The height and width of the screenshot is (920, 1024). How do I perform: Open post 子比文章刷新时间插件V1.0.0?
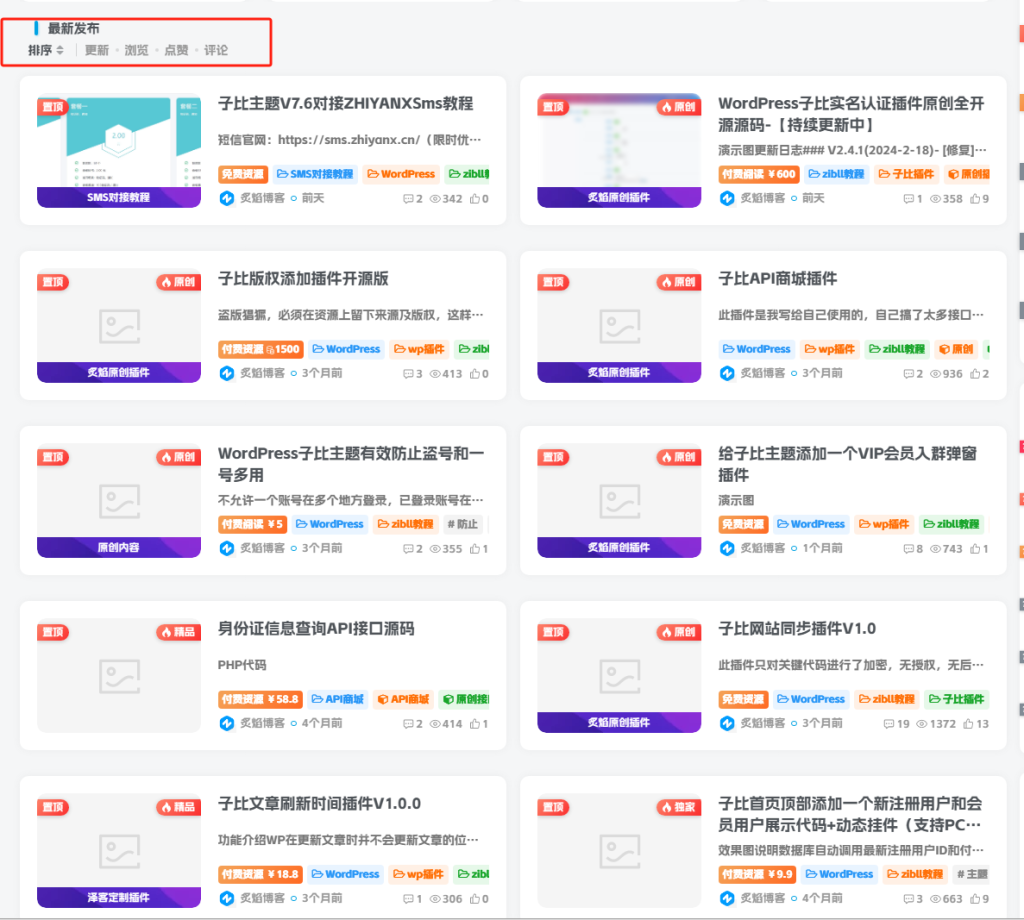319,804
